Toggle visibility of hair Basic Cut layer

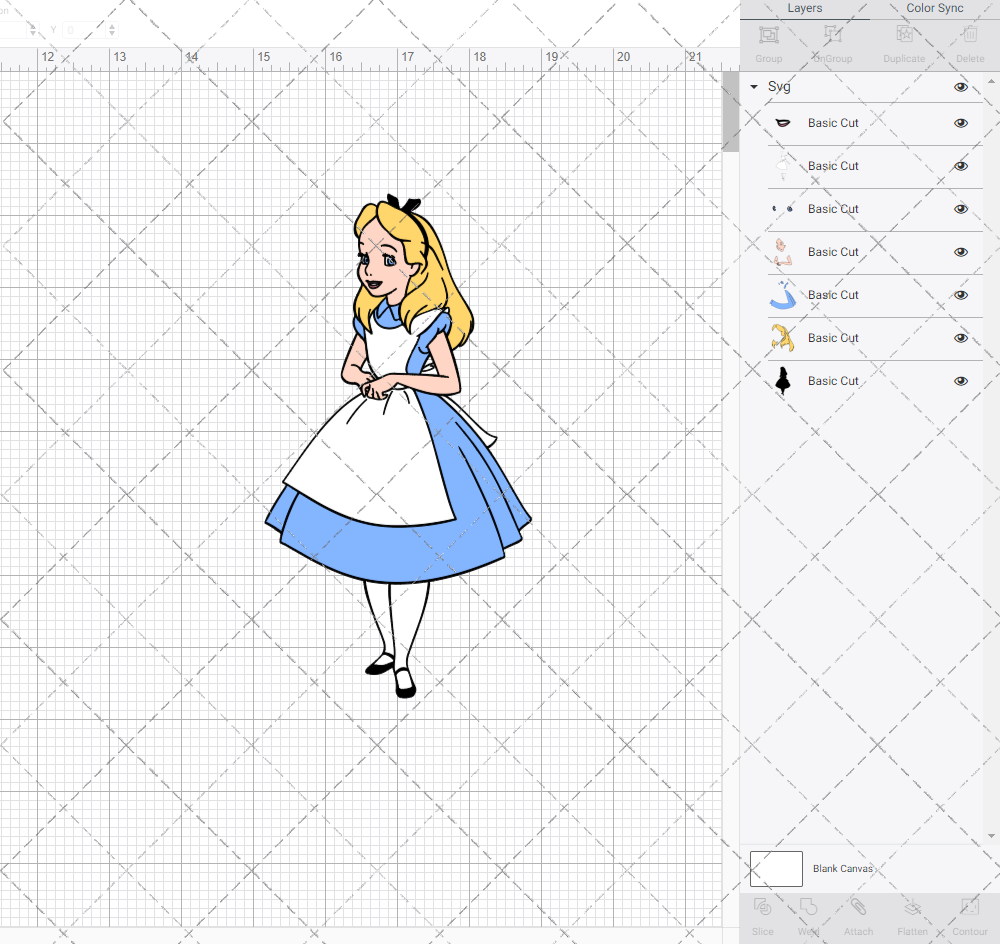[960, 338]
